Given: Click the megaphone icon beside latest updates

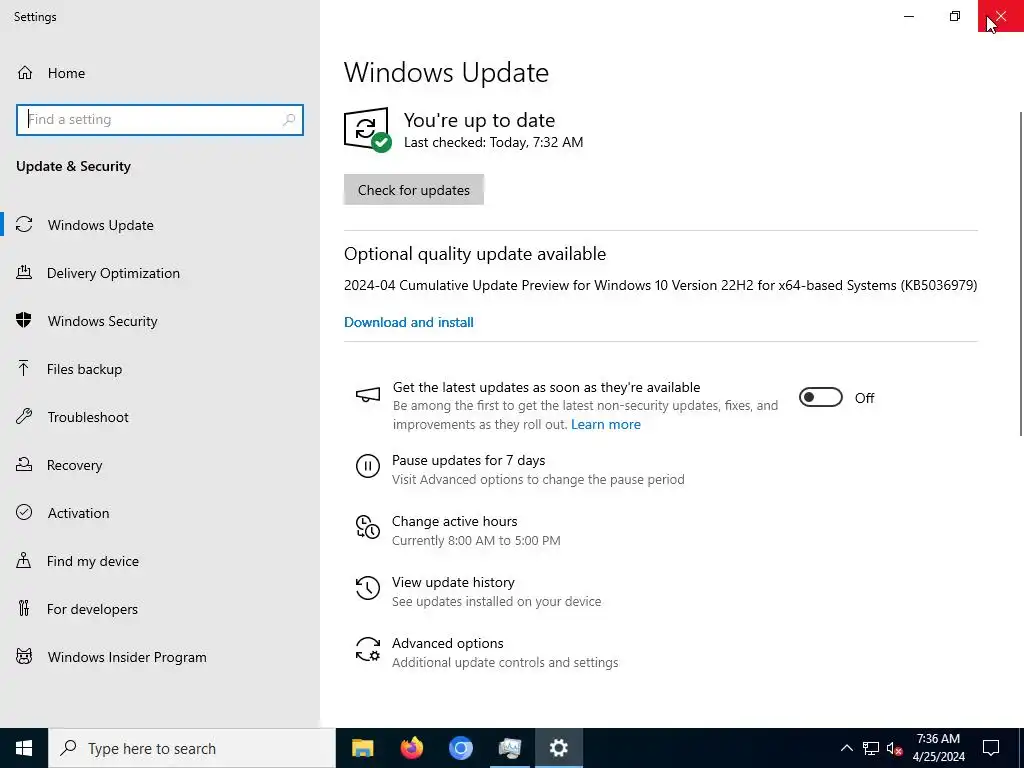Looking at the screenshot, I should [x=368, y=394].
